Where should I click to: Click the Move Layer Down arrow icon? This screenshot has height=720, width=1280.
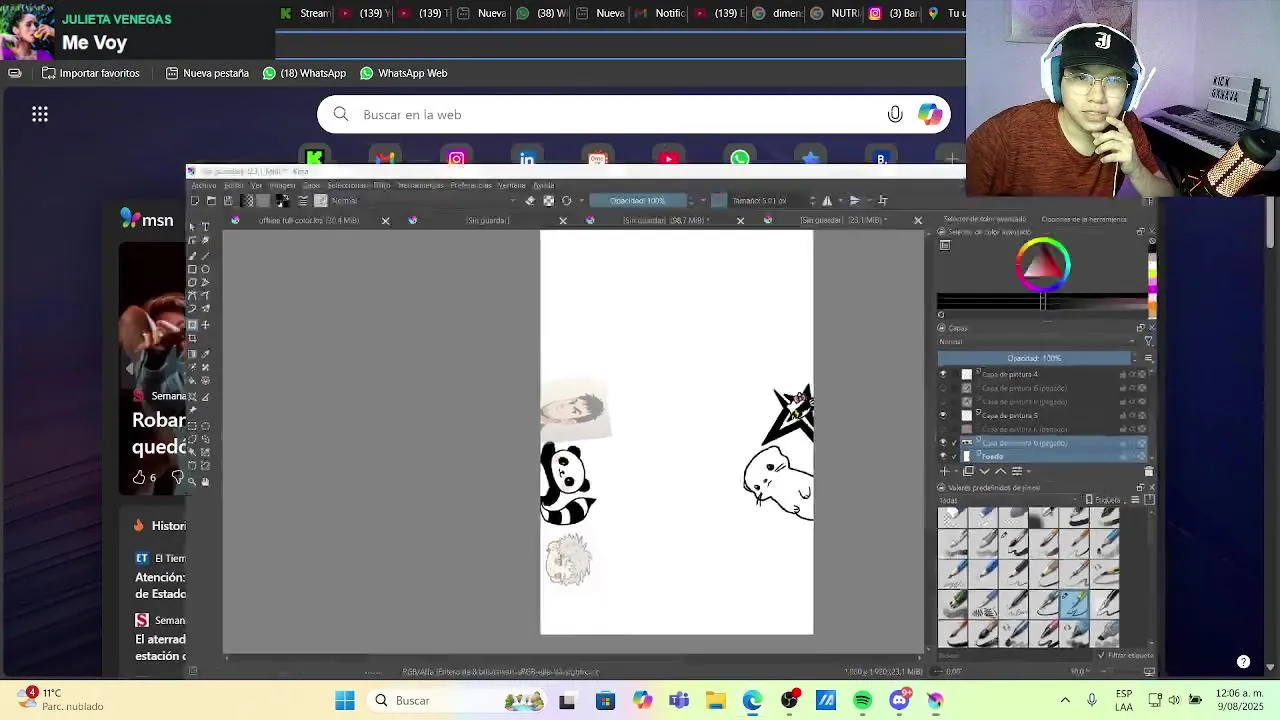click(x=984, y=471)
